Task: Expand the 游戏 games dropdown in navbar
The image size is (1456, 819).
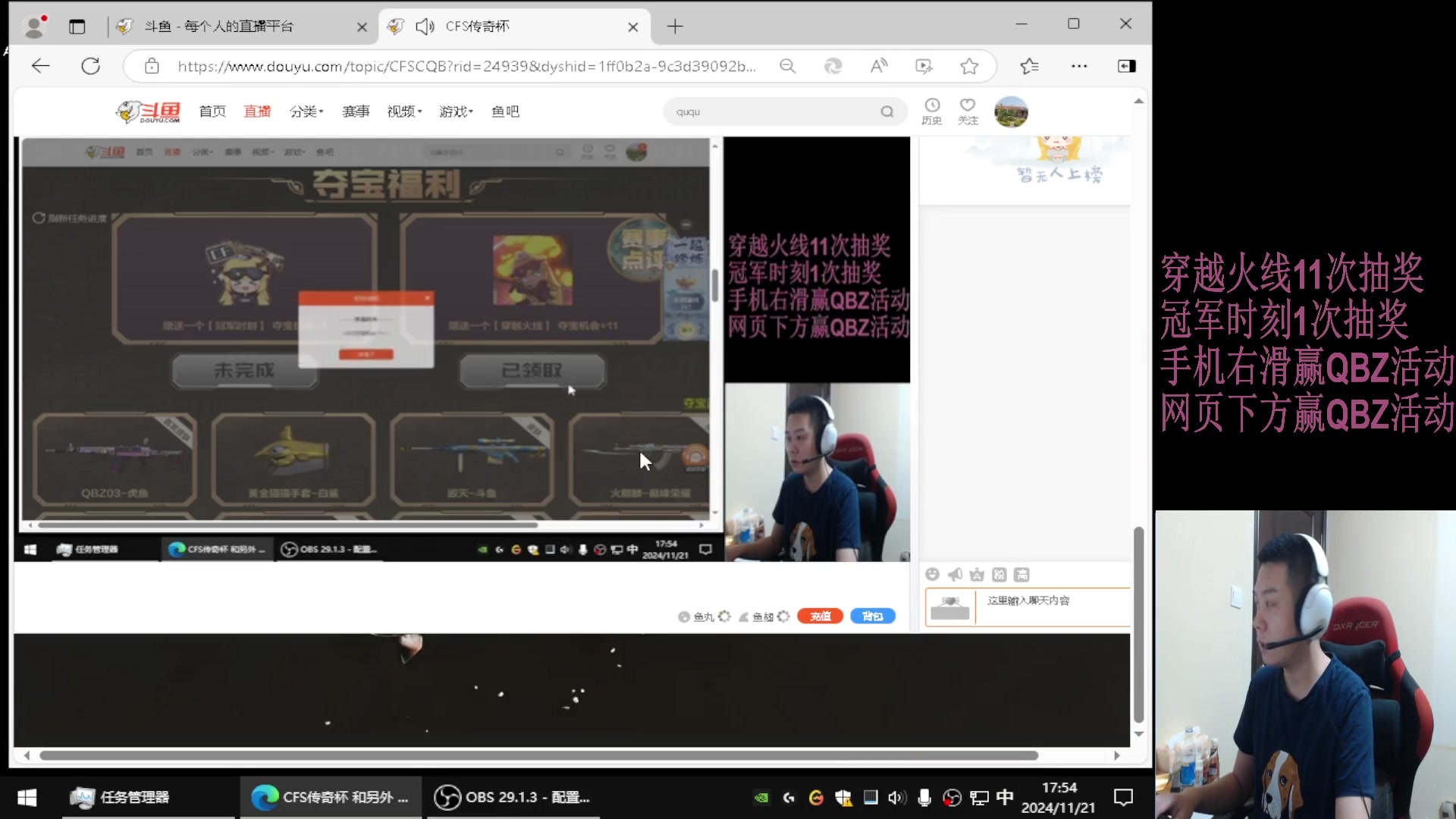Action: [455, 111]
